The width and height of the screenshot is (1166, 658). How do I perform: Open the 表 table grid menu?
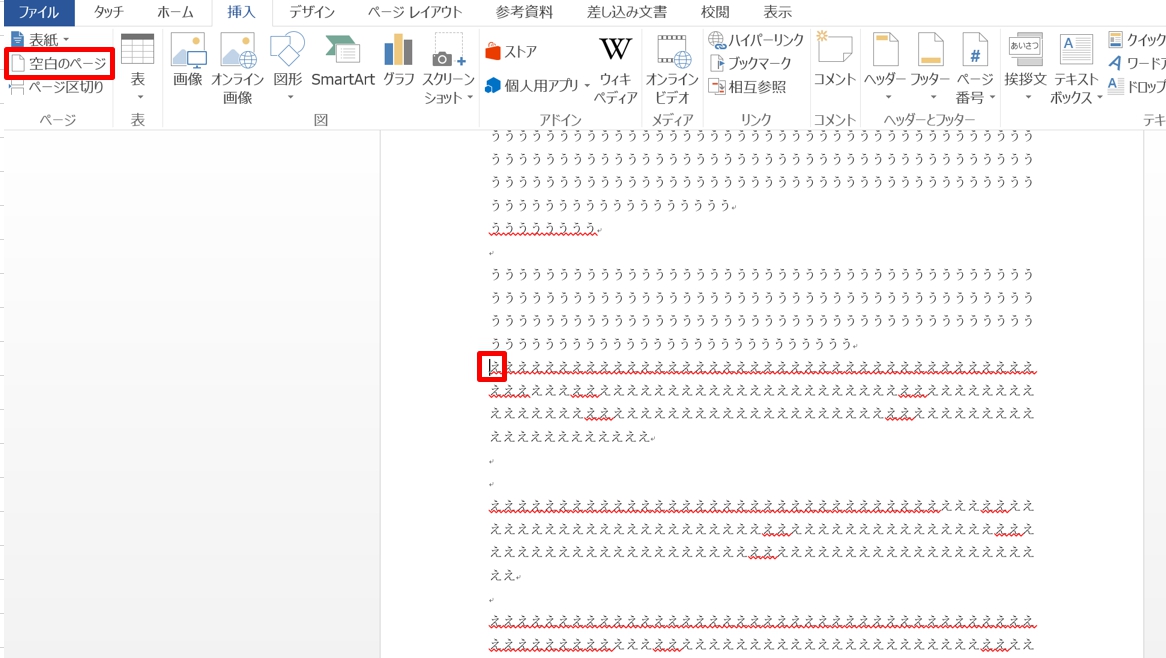coord(138,67)
